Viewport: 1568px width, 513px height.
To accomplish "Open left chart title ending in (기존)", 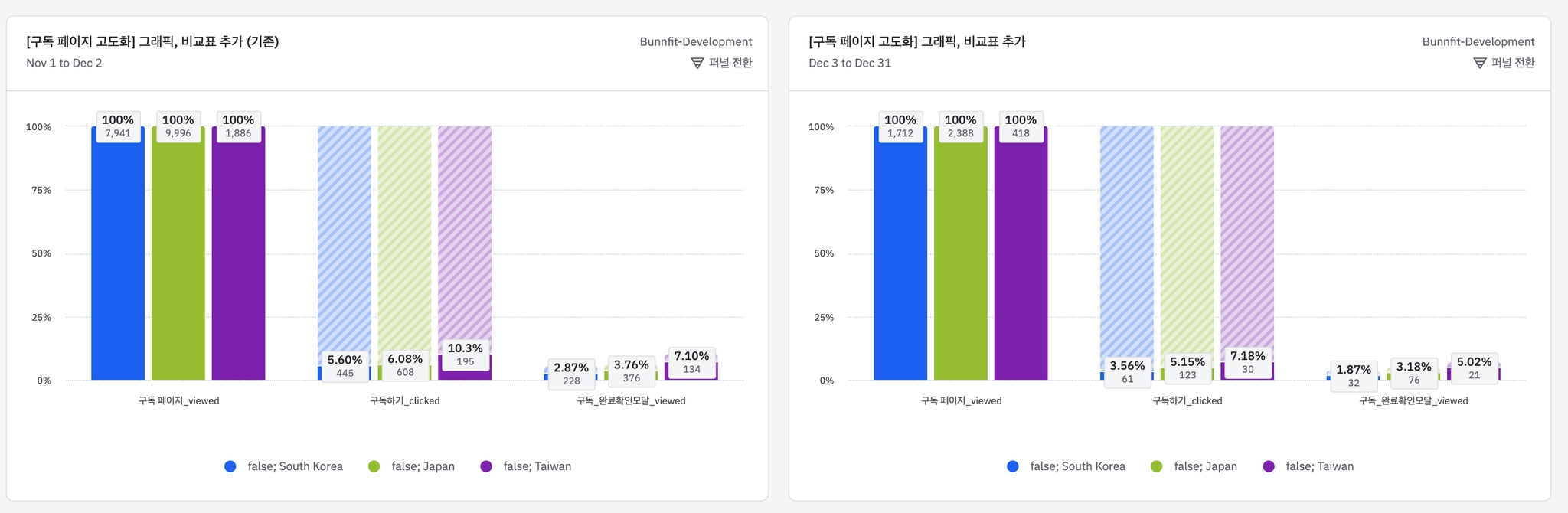I will tap(152, 41).
